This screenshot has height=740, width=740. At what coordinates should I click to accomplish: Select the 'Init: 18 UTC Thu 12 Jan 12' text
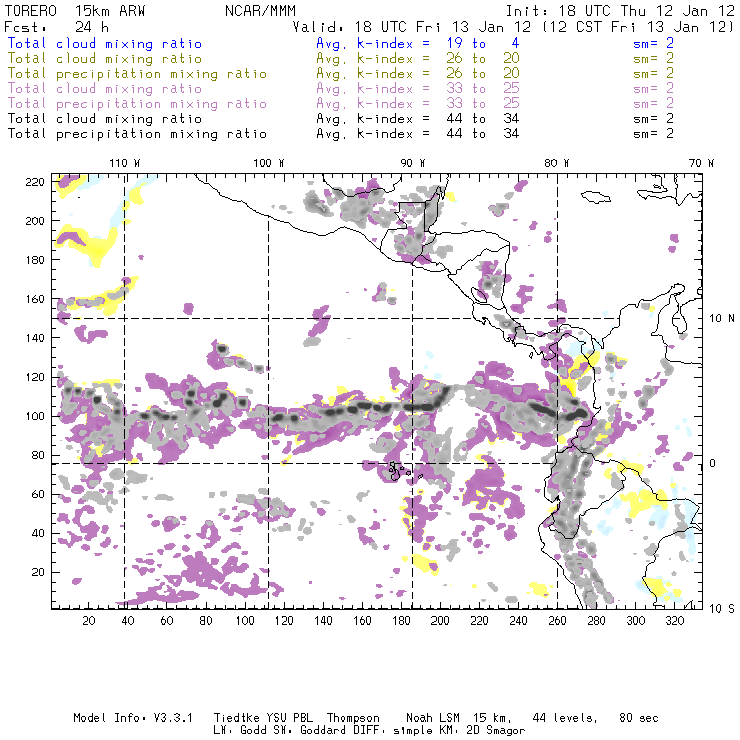[620, 11]
